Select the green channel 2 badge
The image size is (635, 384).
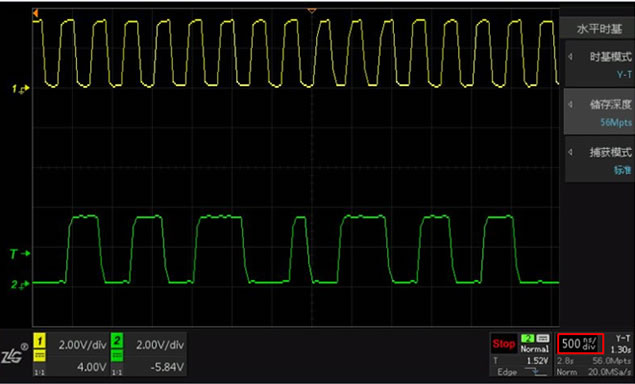point(117,341)
